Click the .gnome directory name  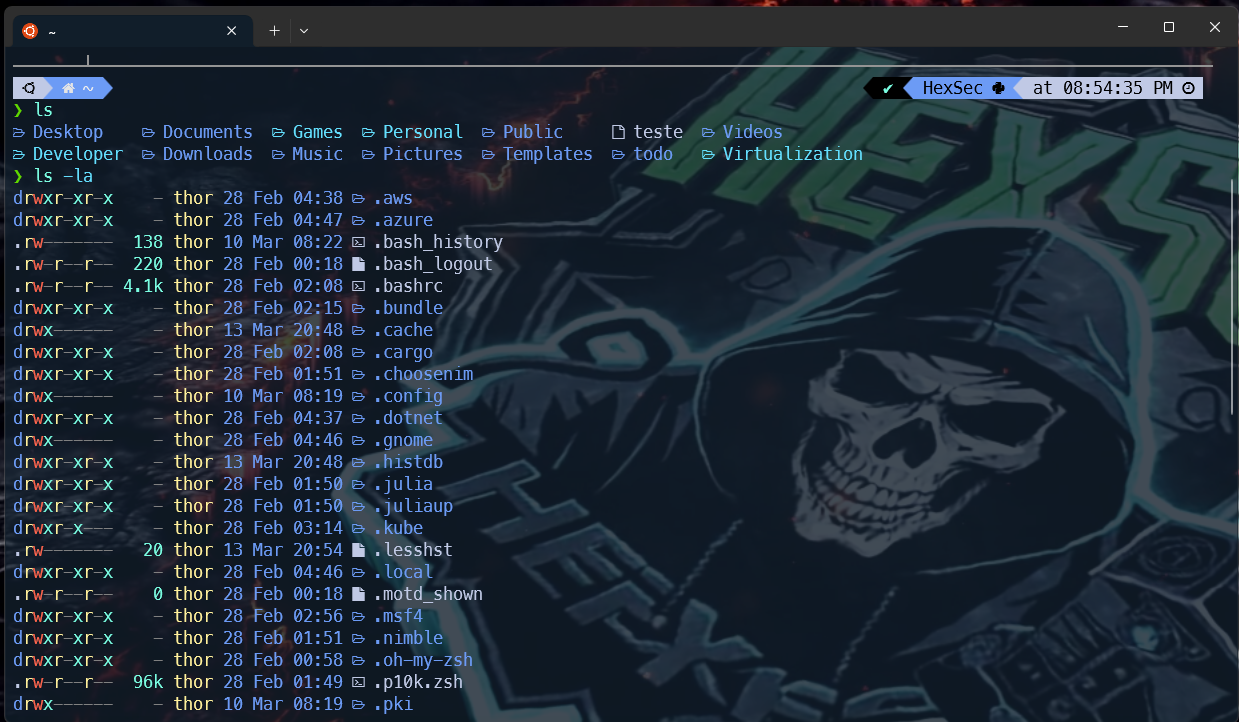pos(403,440)
